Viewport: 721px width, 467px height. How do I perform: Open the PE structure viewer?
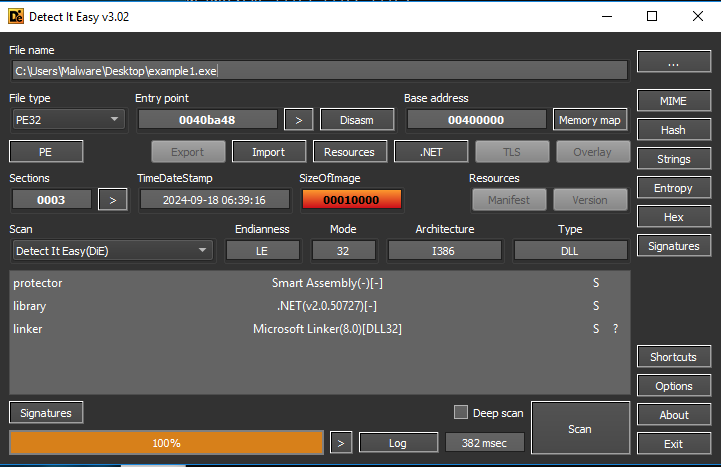(46, 152)
